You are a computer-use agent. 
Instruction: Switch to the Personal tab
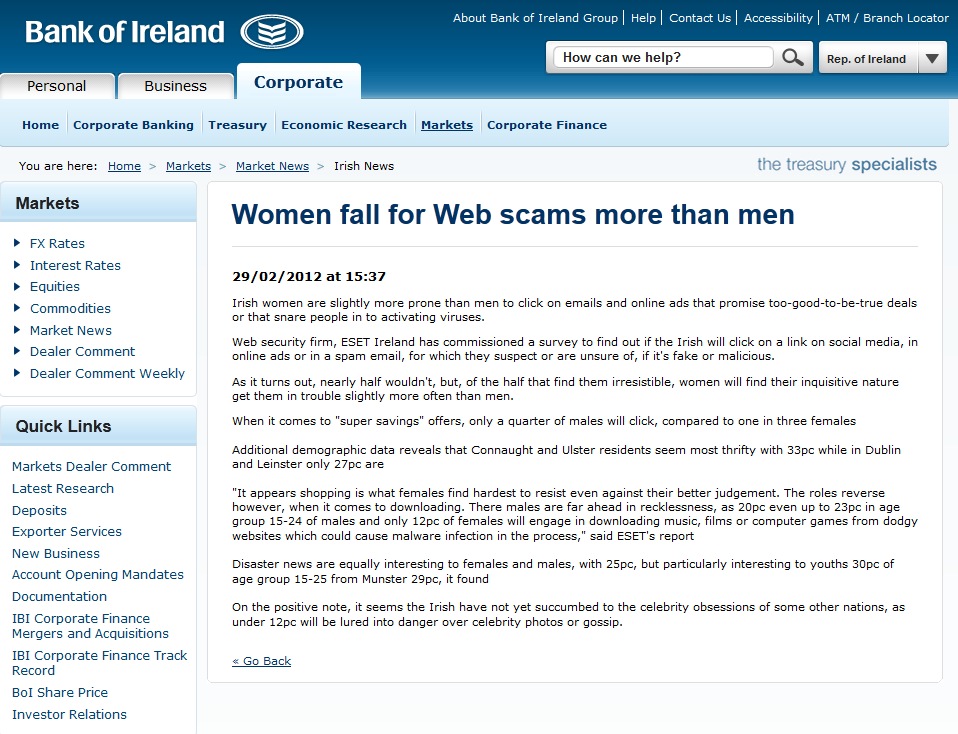57,86
